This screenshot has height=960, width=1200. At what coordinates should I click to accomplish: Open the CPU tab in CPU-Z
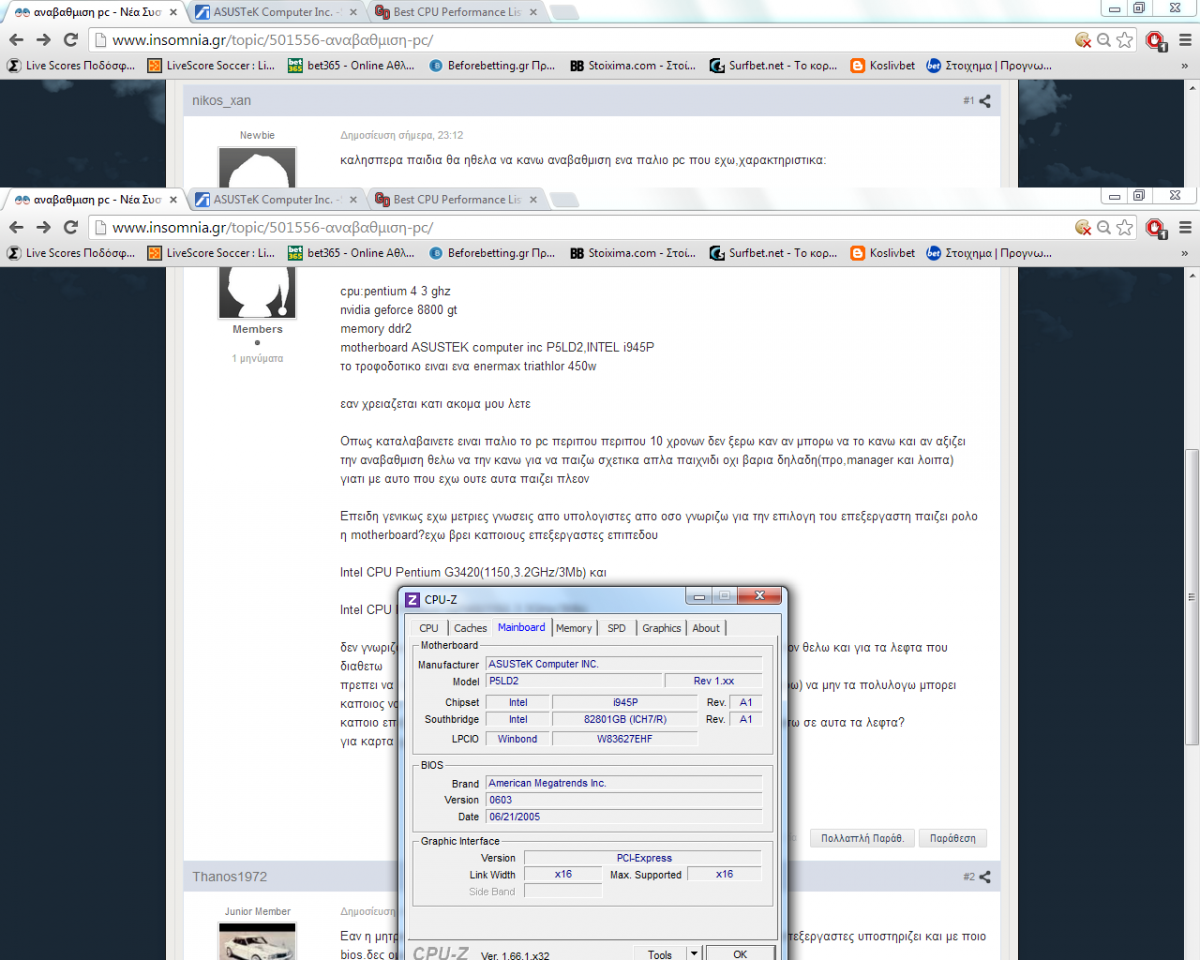pyautogui.click(x=429, y=628)
